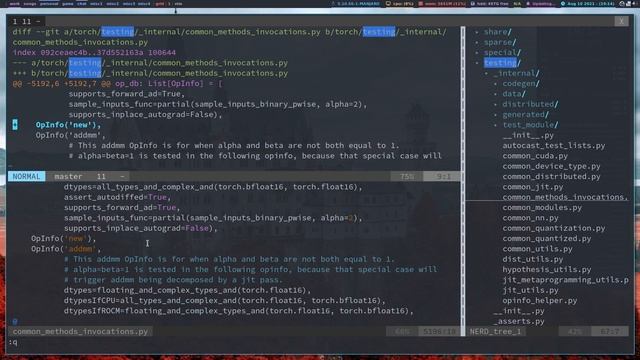This screenshot has height=360, width=640.
Task: Click the common_methods_invocations.py statusline name
Action: point(80,331)
